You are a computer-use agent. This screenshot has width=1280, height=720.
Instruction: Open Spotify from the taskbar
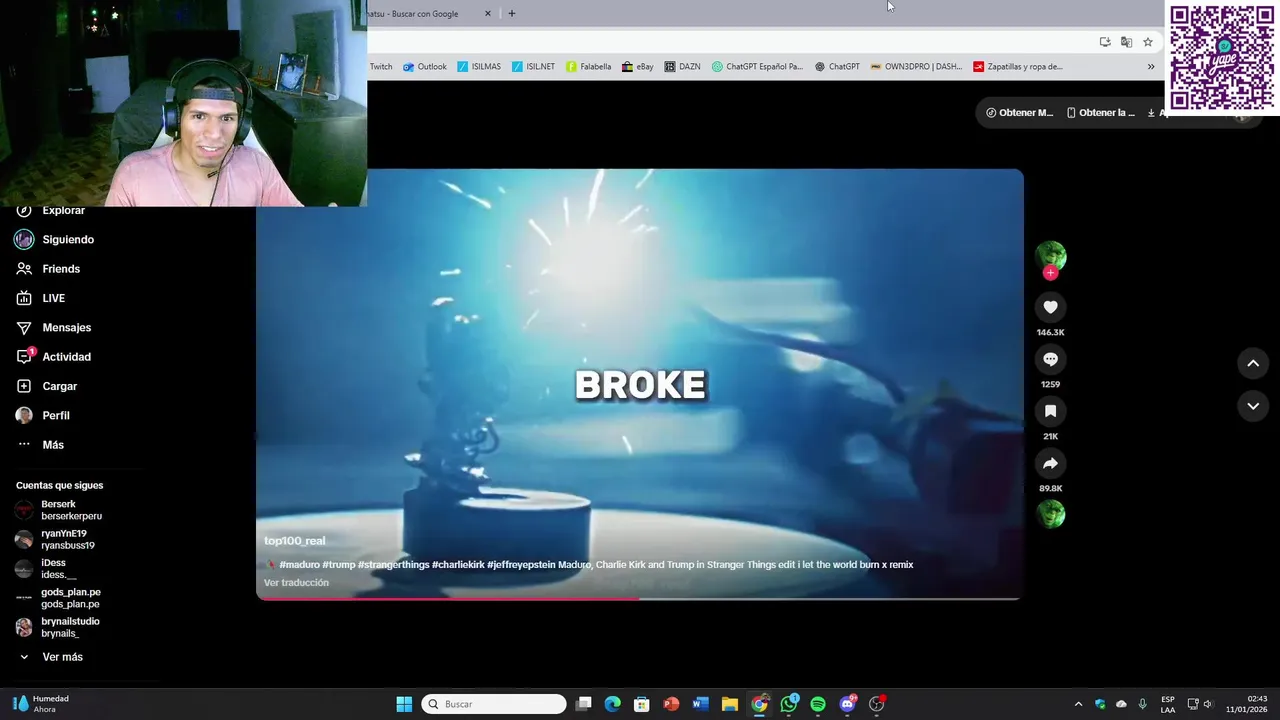(818, 704)
